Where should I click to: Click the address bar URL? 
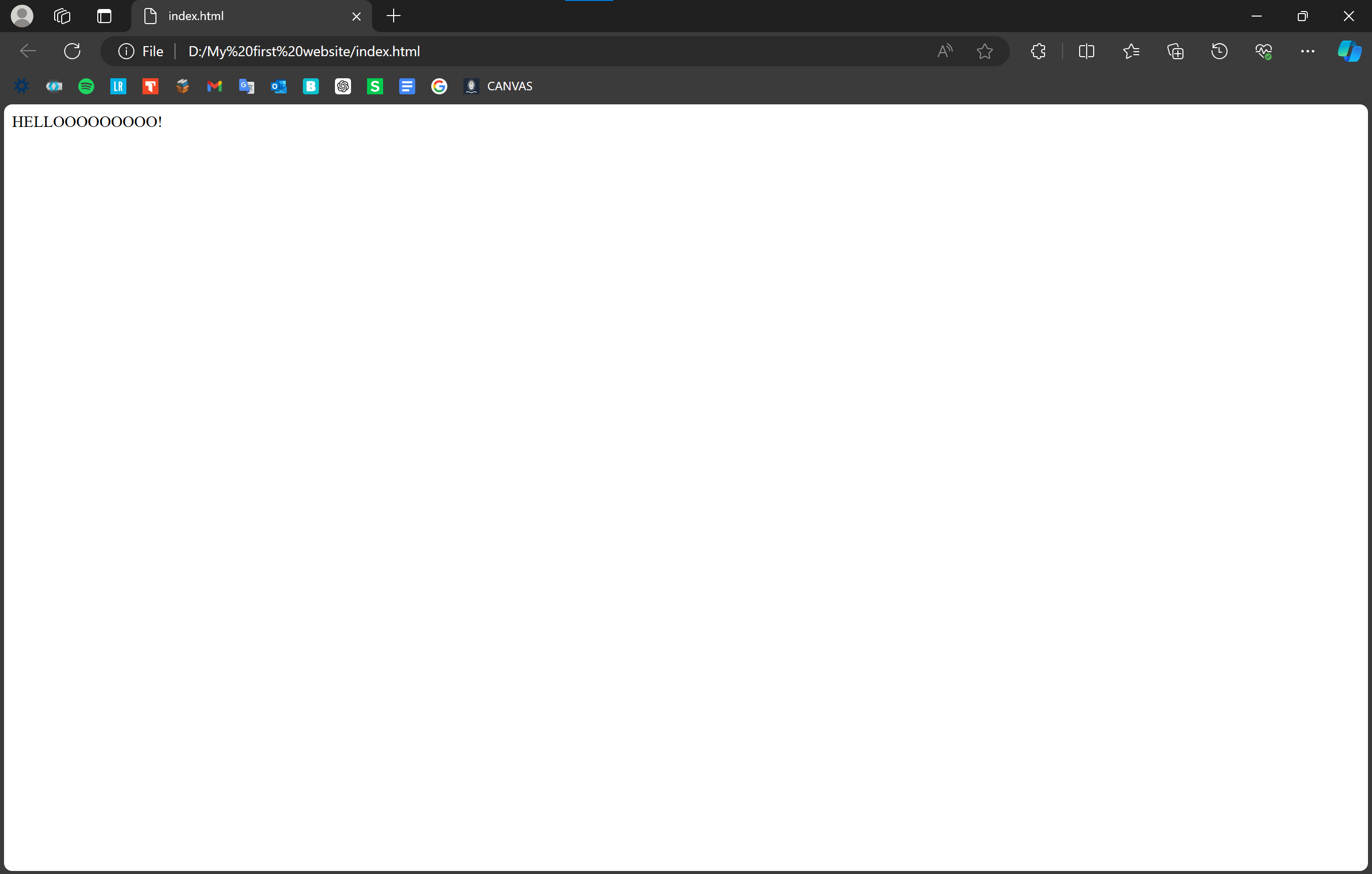(x=304, y=51)
